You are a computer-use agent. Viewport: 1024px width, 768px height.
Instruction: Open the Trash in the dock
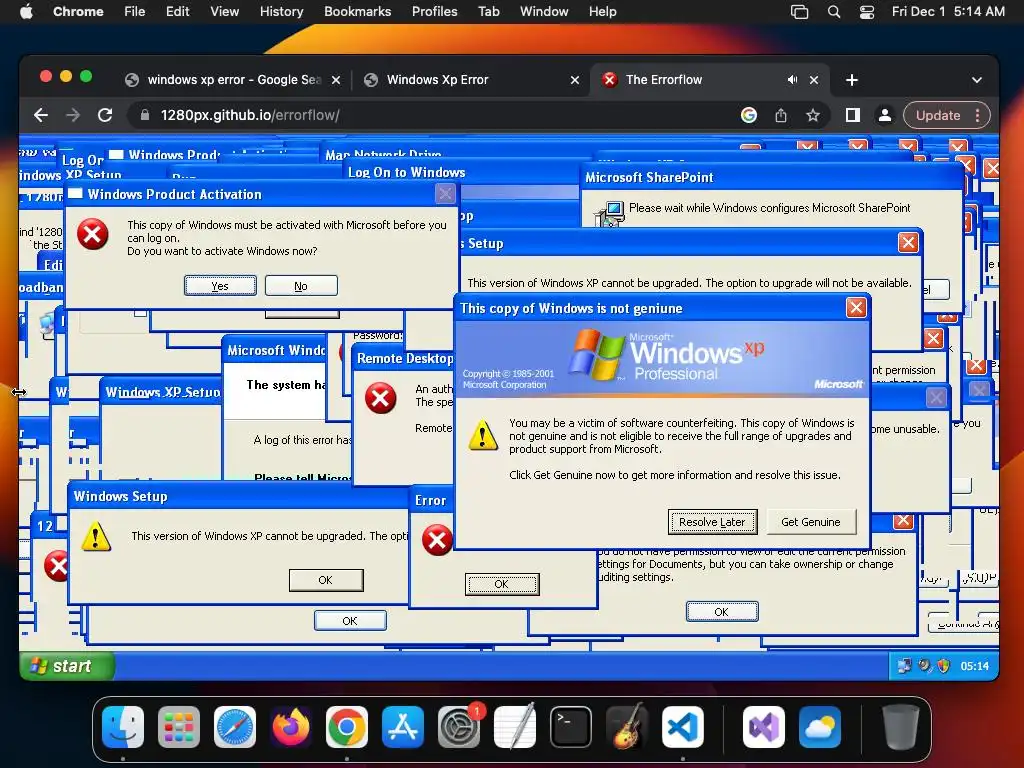(901, 727)
